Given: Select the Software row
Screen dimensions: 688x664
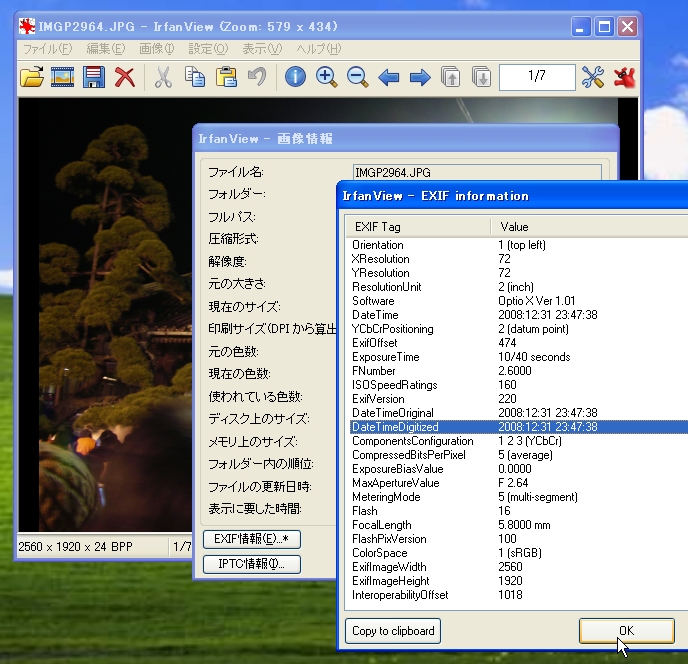Looking at the screenshot, I should (x=519, y=301).
